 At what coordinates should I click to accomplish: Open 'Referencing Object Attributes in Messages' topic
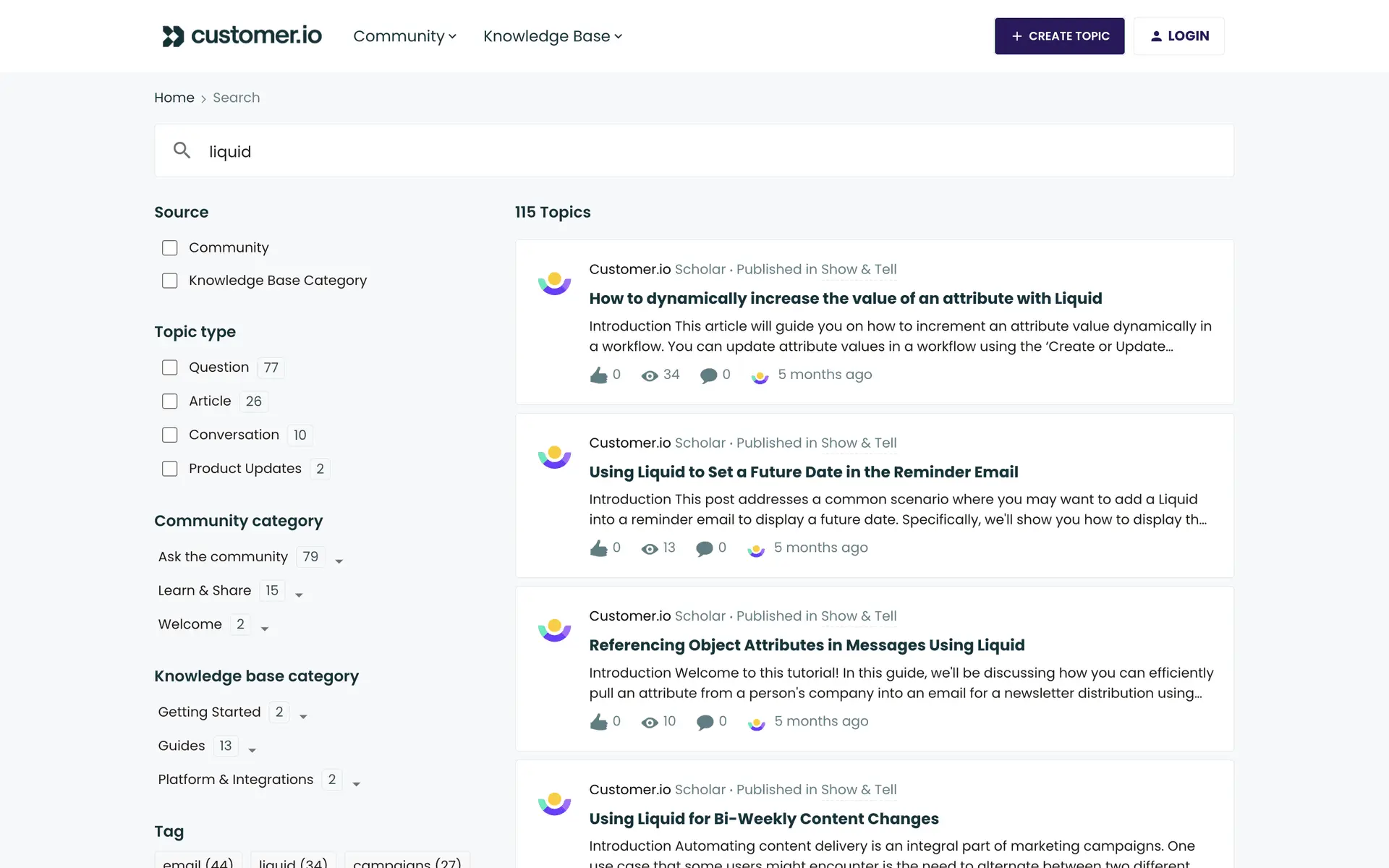pos(806,644)
